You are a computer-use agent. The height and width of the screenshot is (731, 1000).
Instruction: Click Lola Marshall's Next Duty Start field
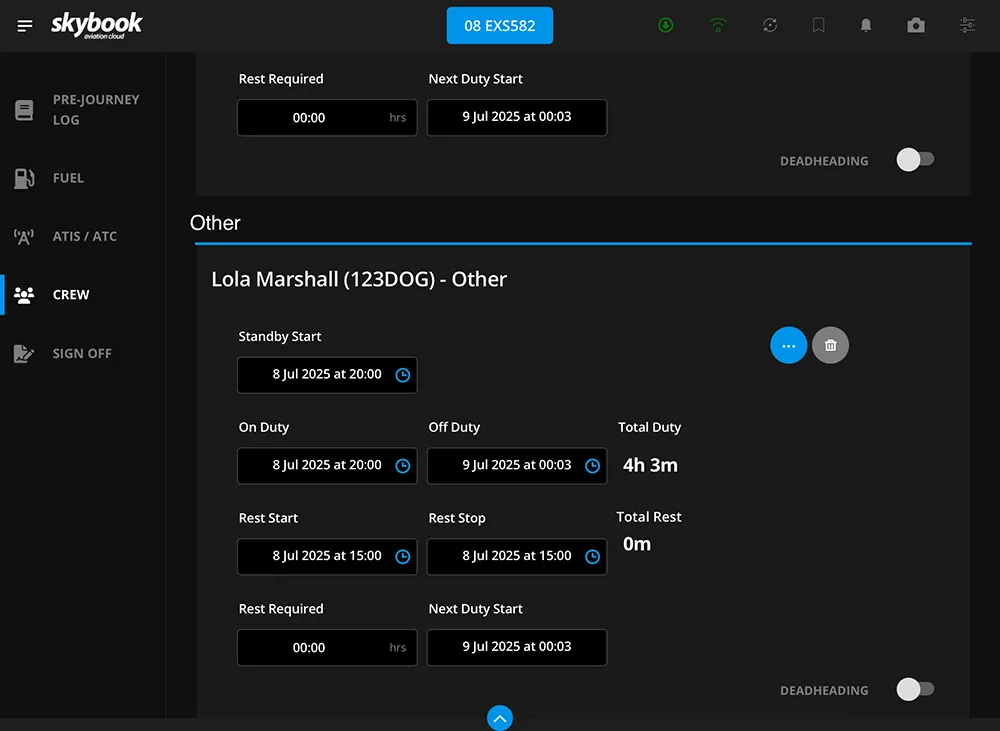pos(517,647)
